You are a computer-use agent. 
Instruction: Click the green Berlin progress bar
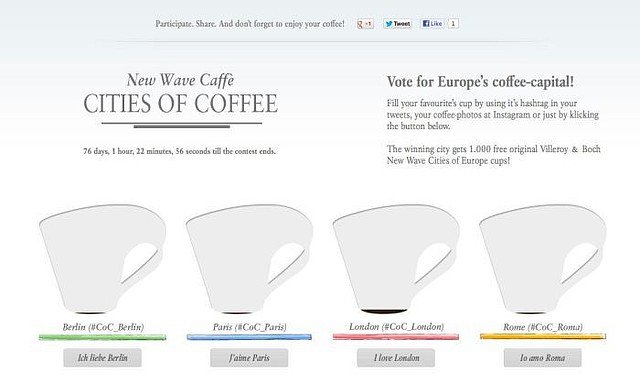point(102,337)
